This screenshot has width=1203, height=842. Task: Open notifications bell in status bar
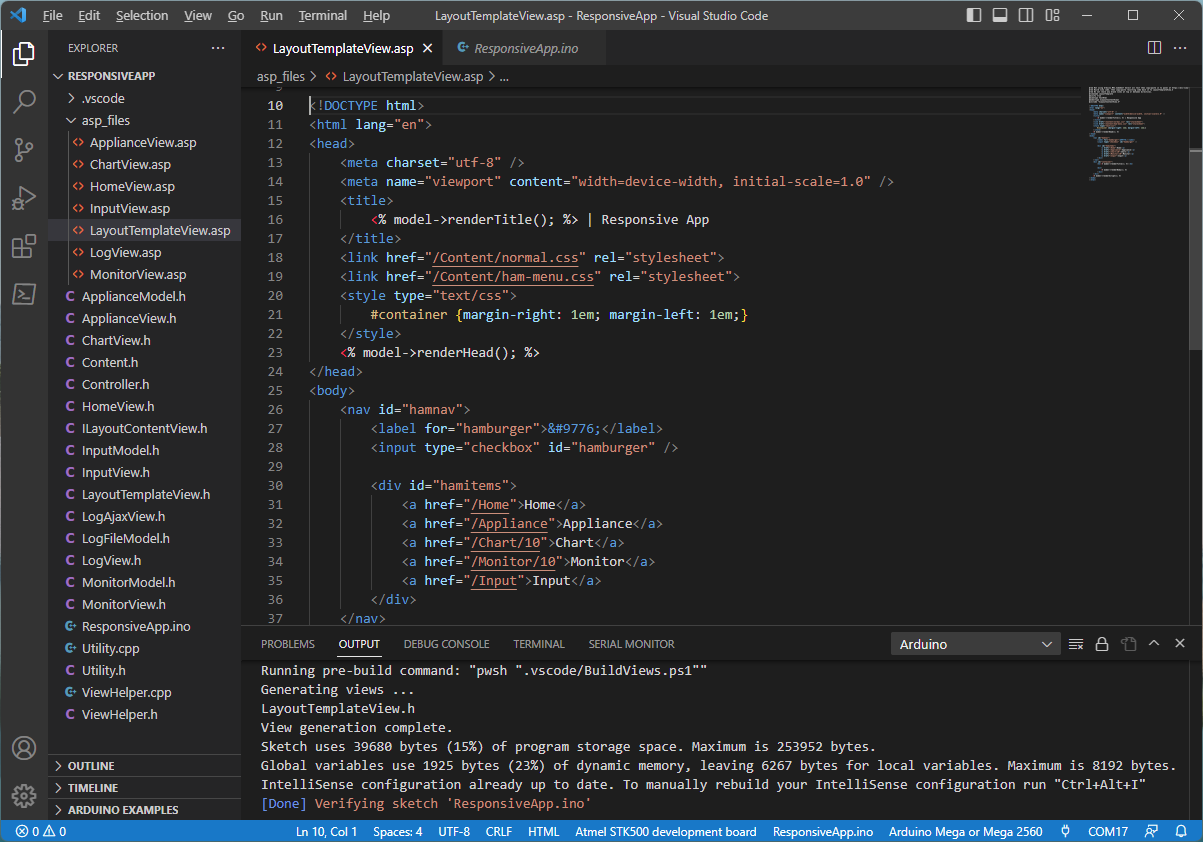1181,831
